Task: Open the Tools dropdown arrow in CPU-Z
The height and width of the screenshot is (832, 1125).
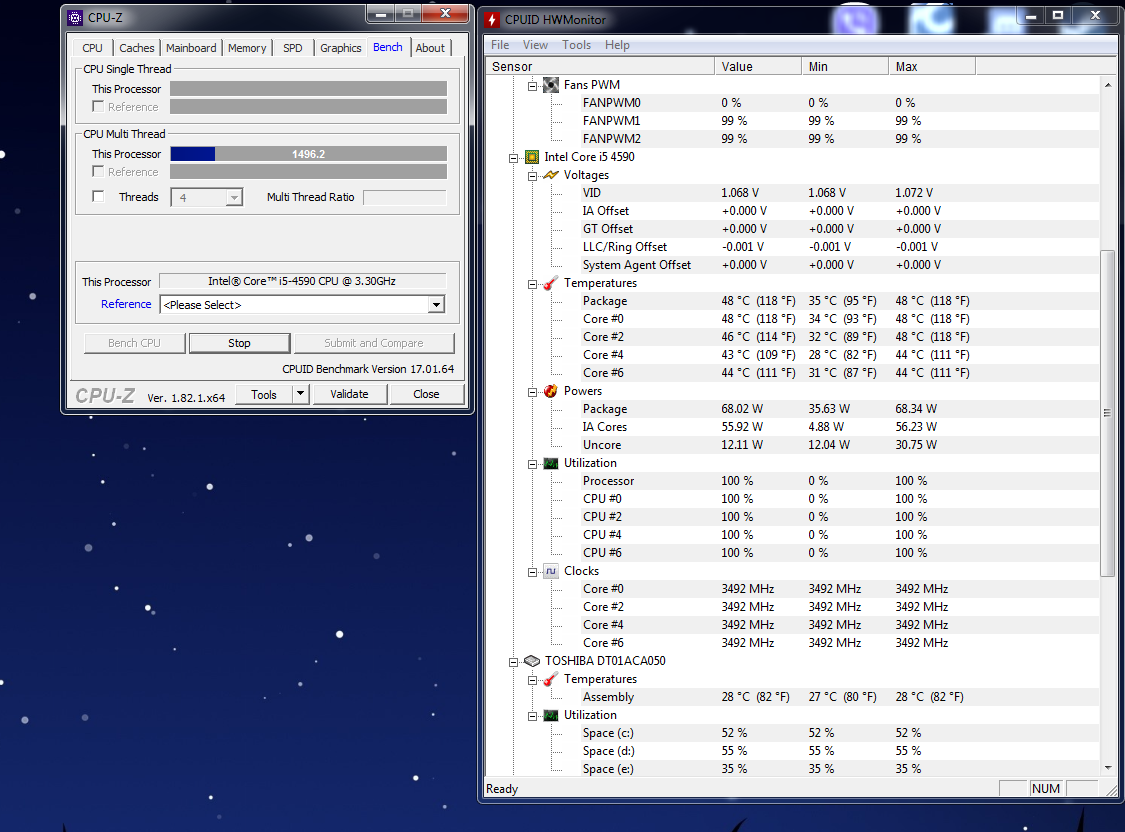Action: click(x=301, y=394)
